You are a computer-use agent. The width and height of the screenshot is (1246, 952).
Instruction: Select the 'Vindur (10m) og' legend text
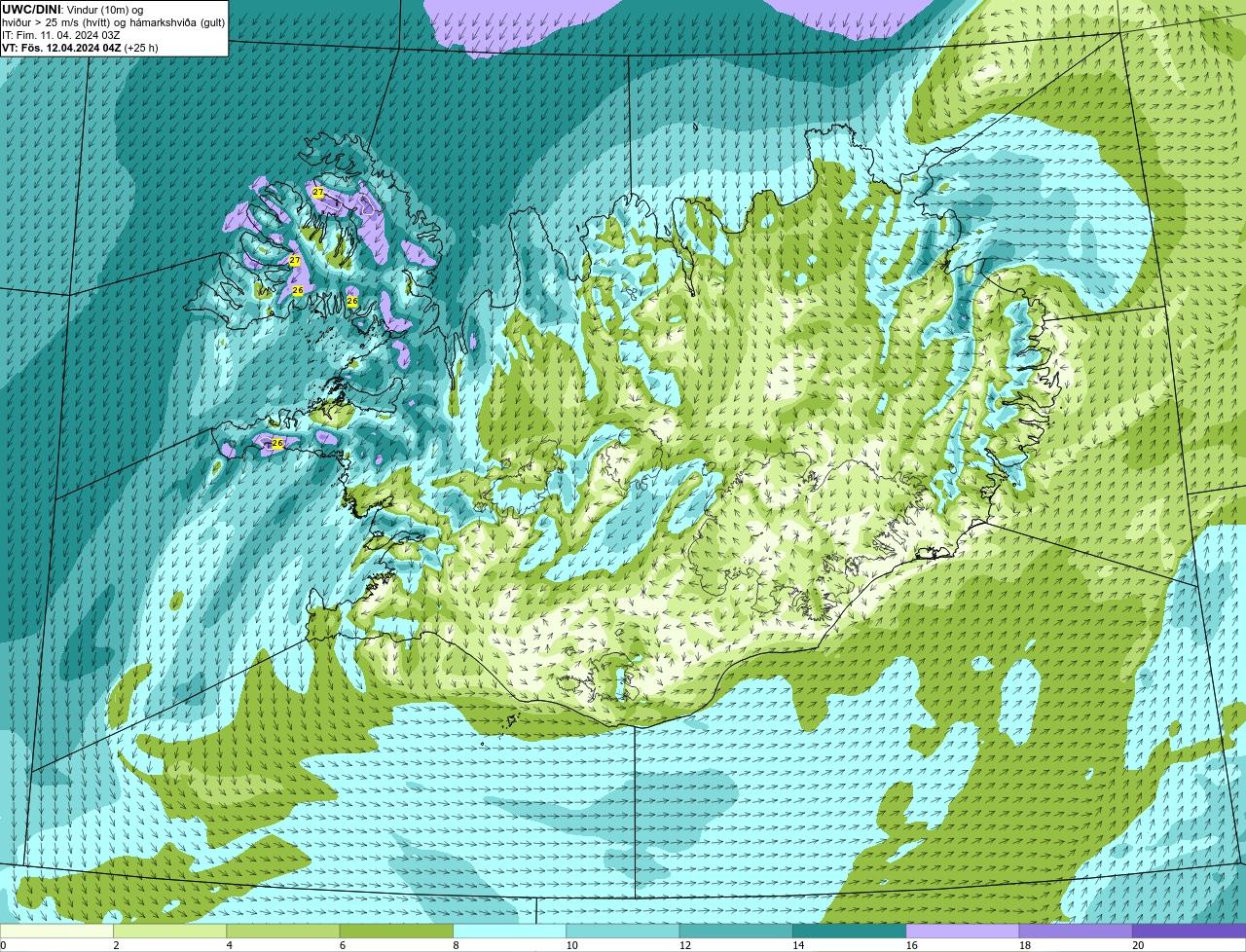point(105,9)
